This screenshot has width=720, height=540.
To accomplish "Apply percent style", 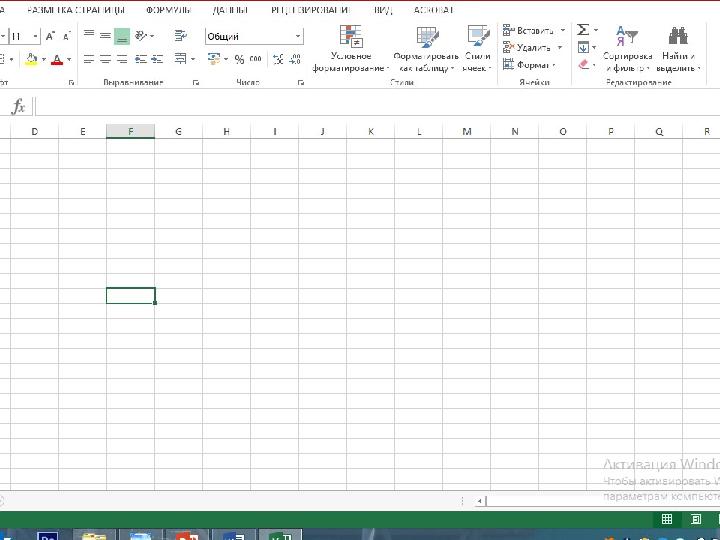I will [x=239, y=59].
